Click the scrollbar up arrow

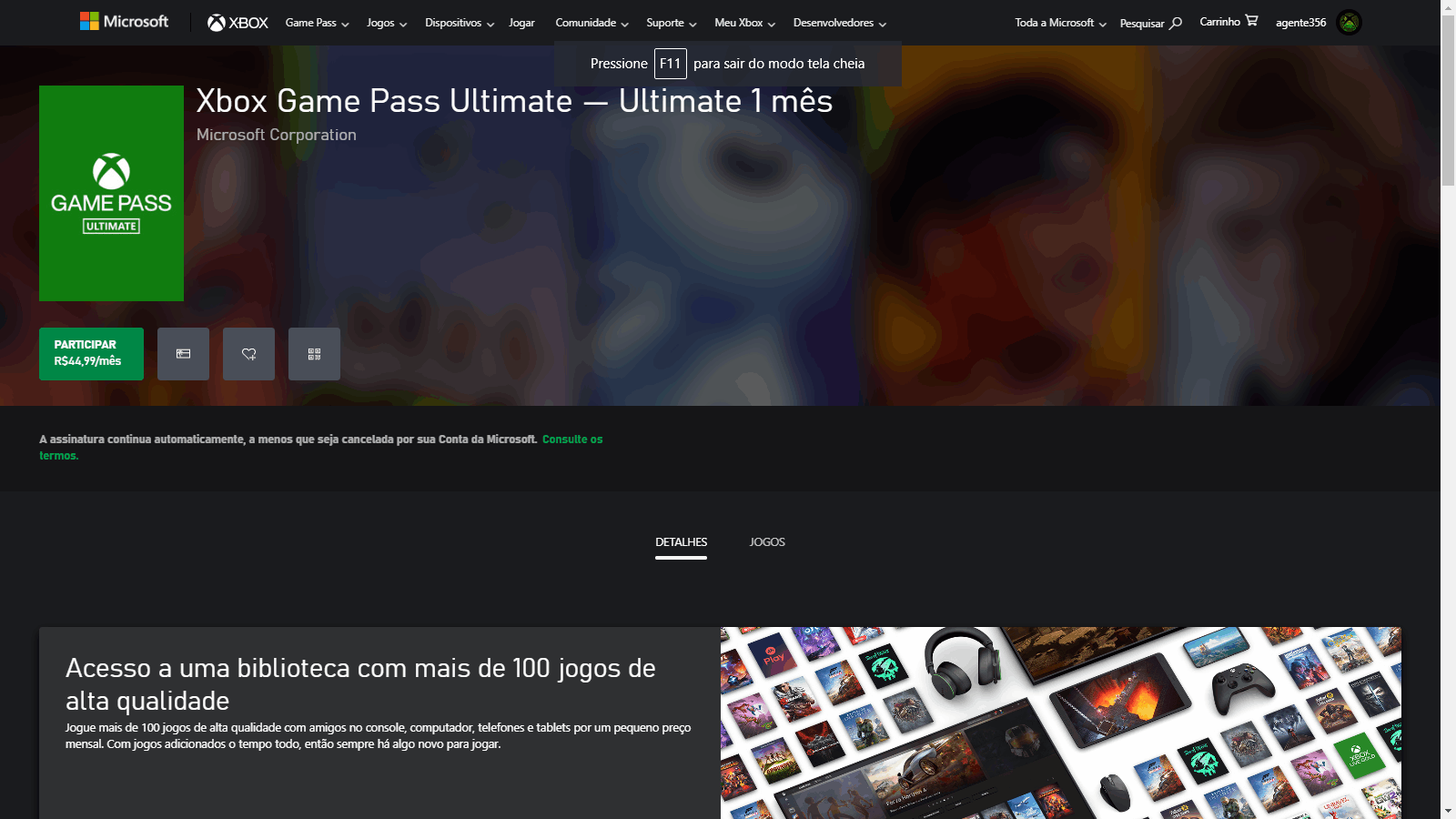click(1448, 6)
